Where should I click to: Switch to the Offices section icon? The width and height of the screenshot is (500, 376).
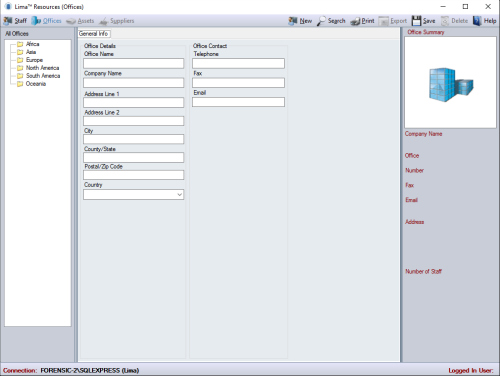(x=36, y=21)
